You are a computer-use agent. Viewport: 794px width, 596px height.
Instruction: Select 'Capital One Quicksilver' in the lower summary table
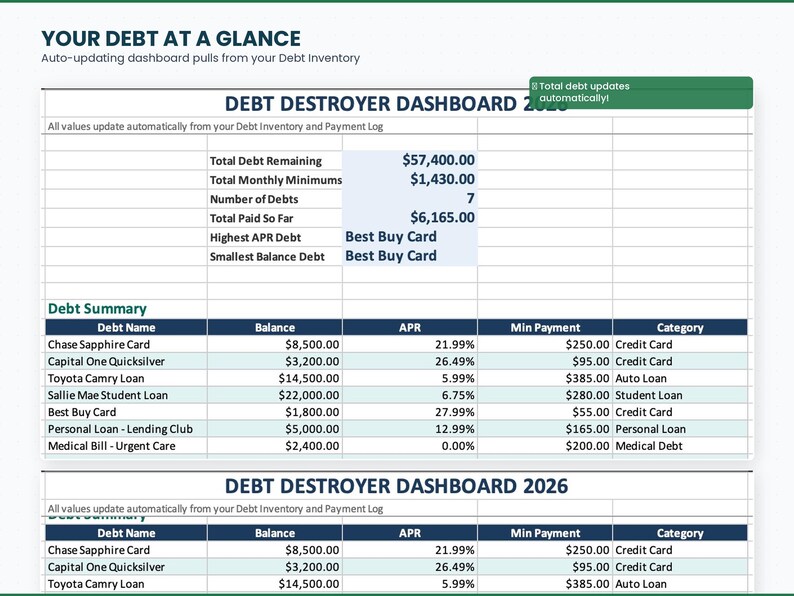pyautogui.click(x=126, y=567)
